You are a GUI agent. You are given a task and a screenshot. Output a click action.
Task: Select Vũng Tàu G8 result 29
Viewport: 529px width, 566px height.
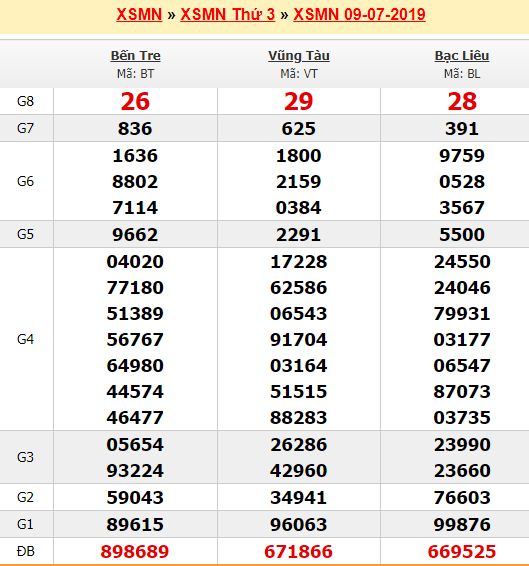298,101
